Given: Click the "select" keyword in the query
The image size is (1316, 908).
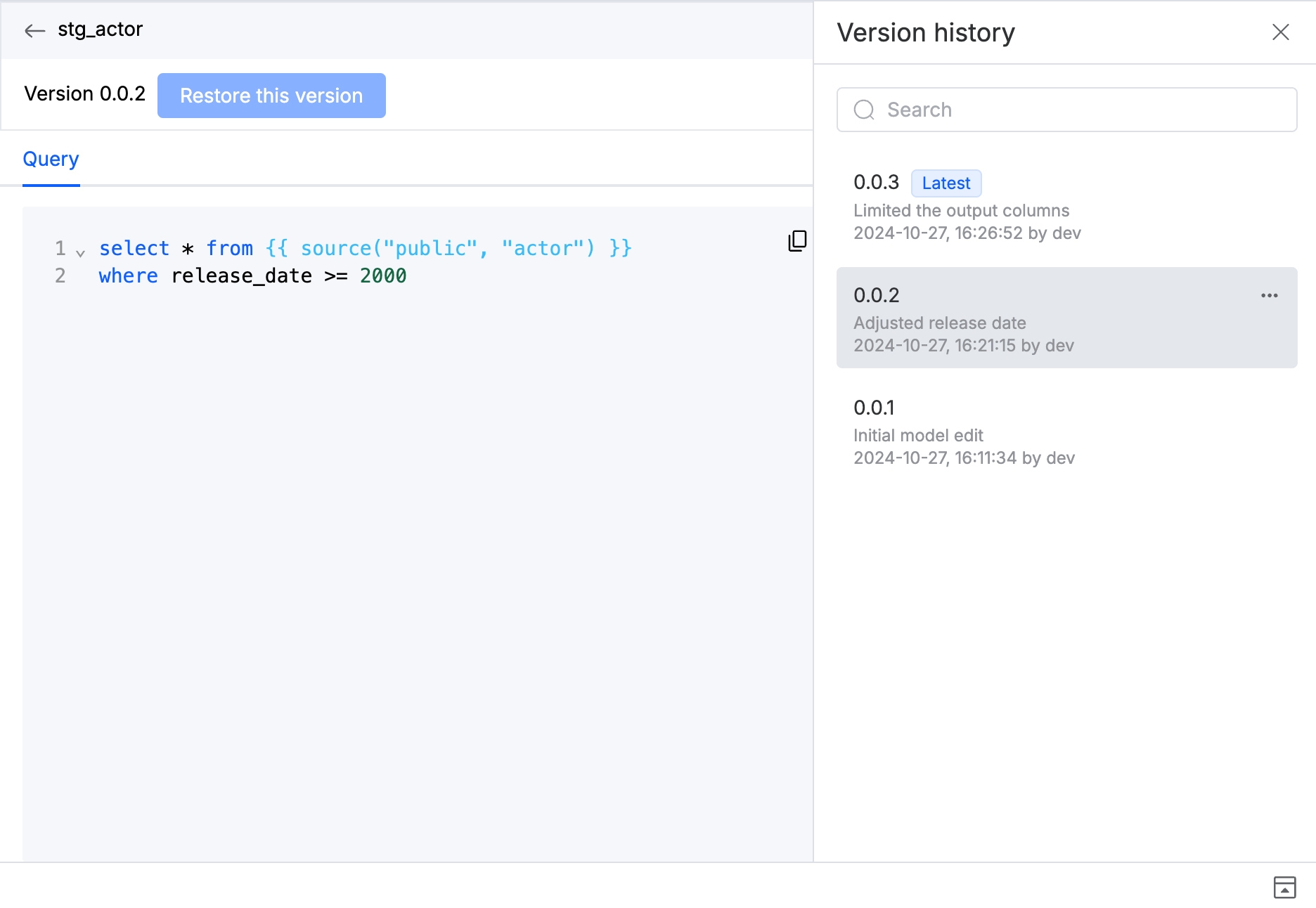Looking at the screenshot, I should pyautogui.click(x=134, y=249).
